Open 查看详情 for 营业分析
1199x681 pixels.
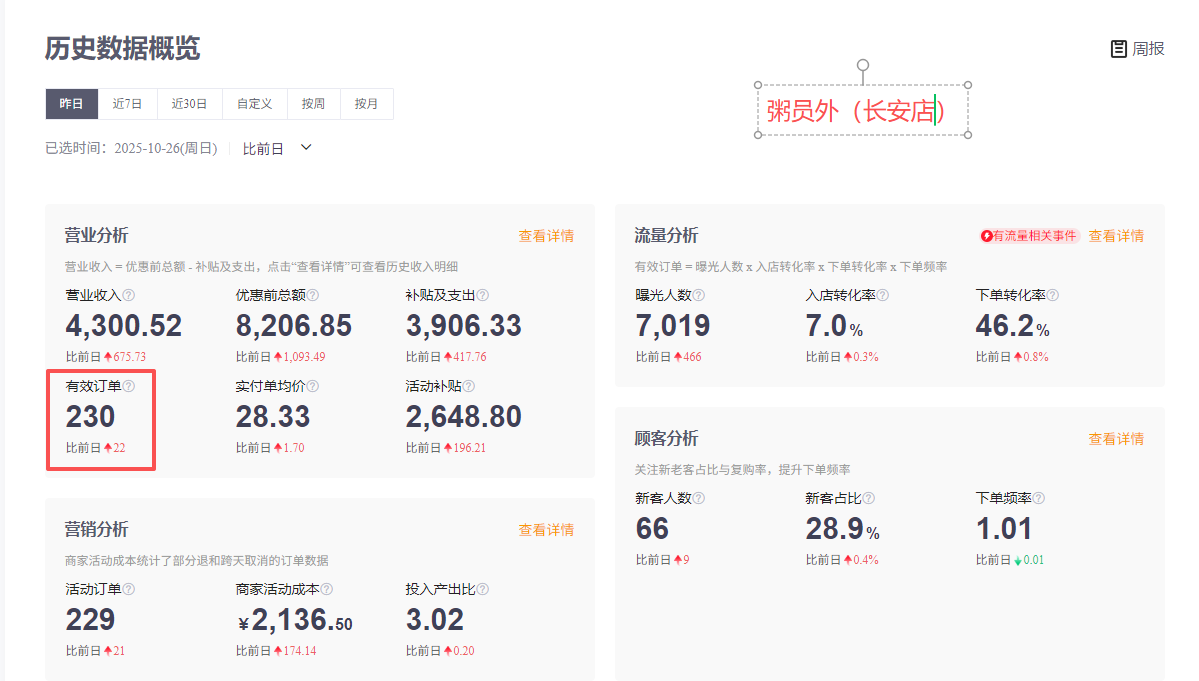(546, 236)
